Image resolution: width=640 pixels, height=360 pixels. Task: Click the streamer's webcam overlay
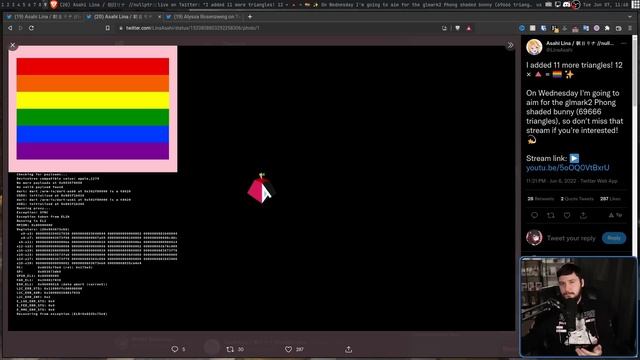click(578, 307)
